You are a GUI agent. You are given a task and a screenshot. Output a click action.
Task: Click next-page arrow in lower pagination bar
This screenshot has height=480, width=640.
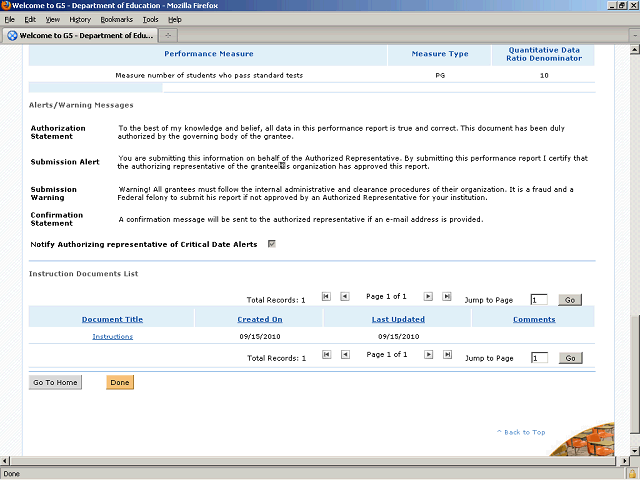tap(429, 354)
